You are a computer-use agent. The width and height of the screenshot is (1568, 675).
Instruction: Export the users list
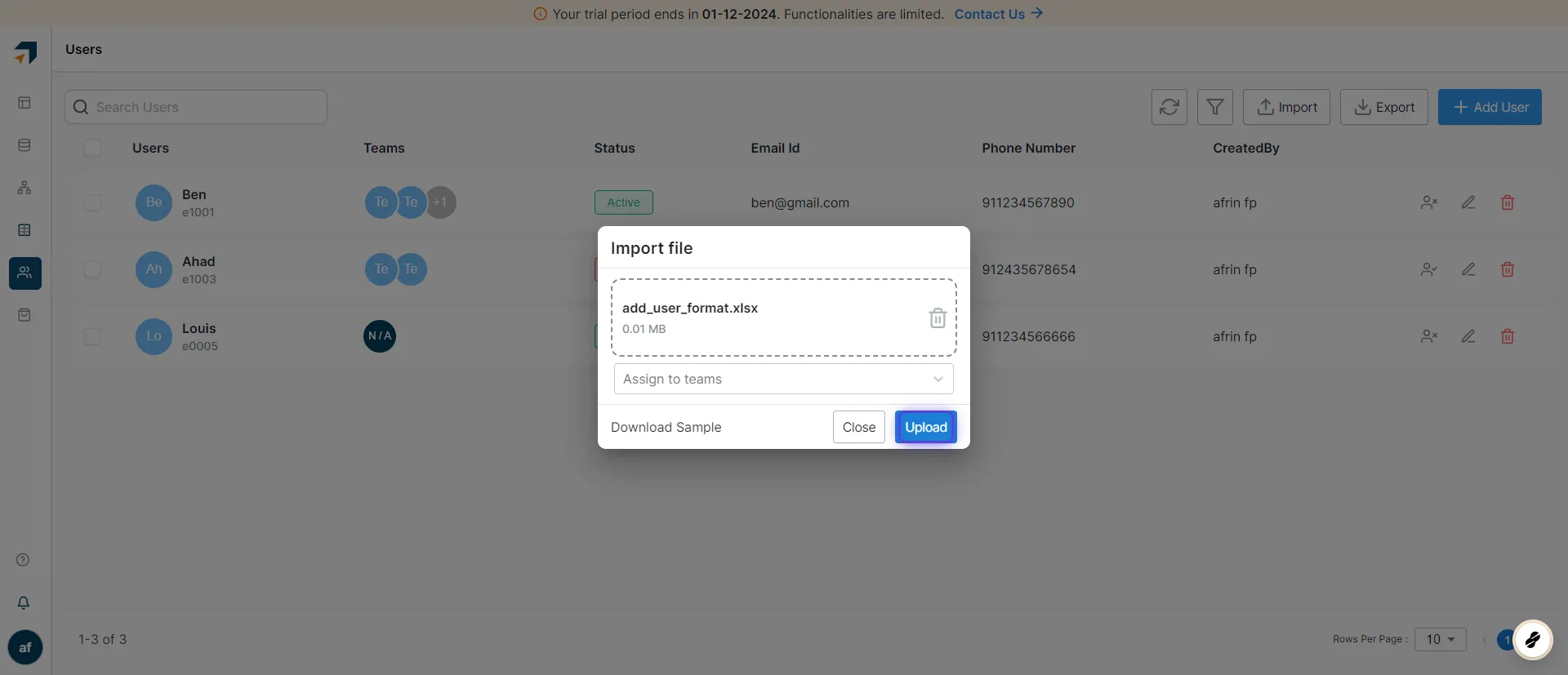[x=1383, y=107]
